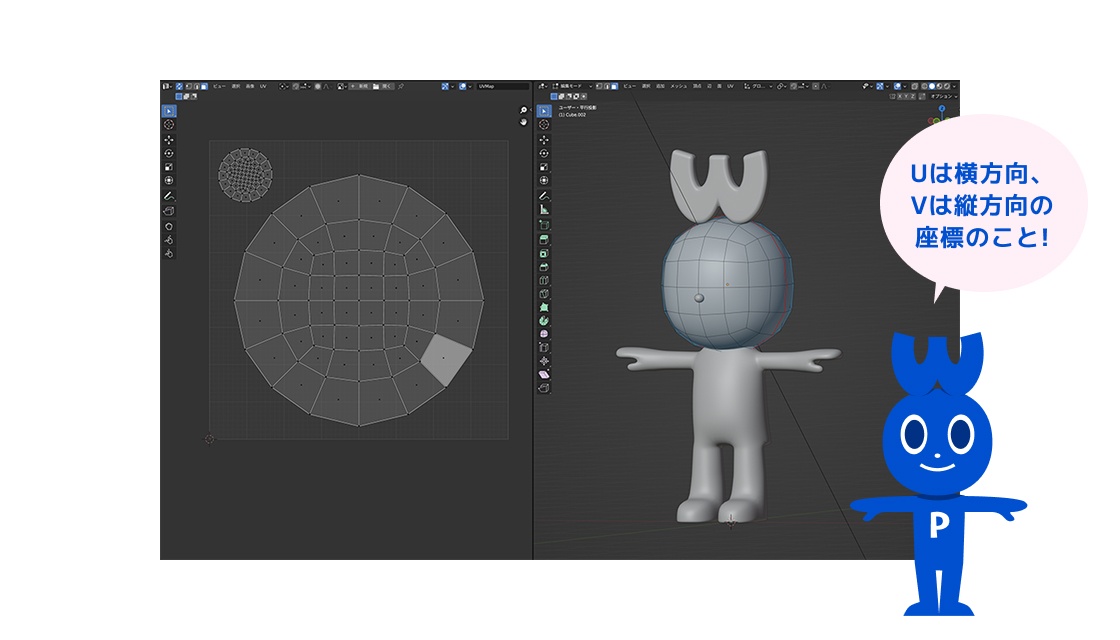Choose the Measure tool in 3D viewport
The width and height of the screenshot is (1120, 640).
coord(544,210)
